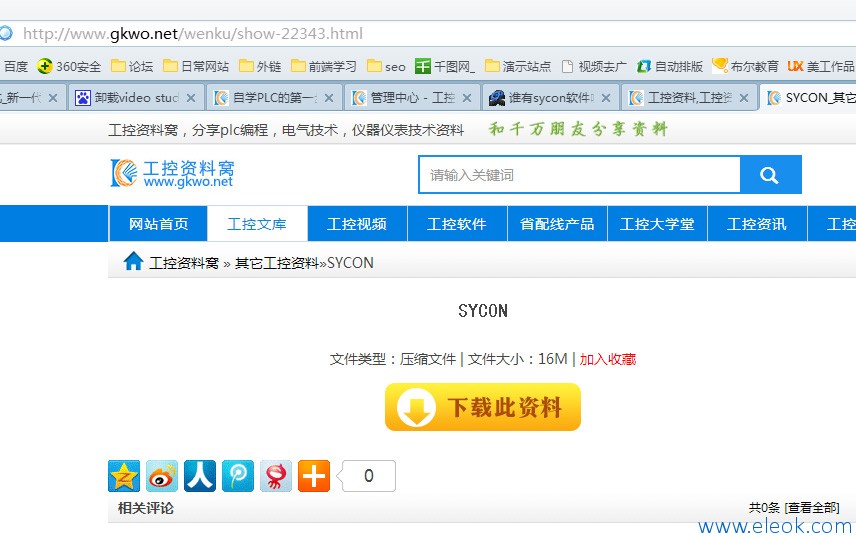The width and height of the screenshot is (856, 538).
Task: Click 其它工控资料 breadcrumb link
Action: click(x=276, y=263)
